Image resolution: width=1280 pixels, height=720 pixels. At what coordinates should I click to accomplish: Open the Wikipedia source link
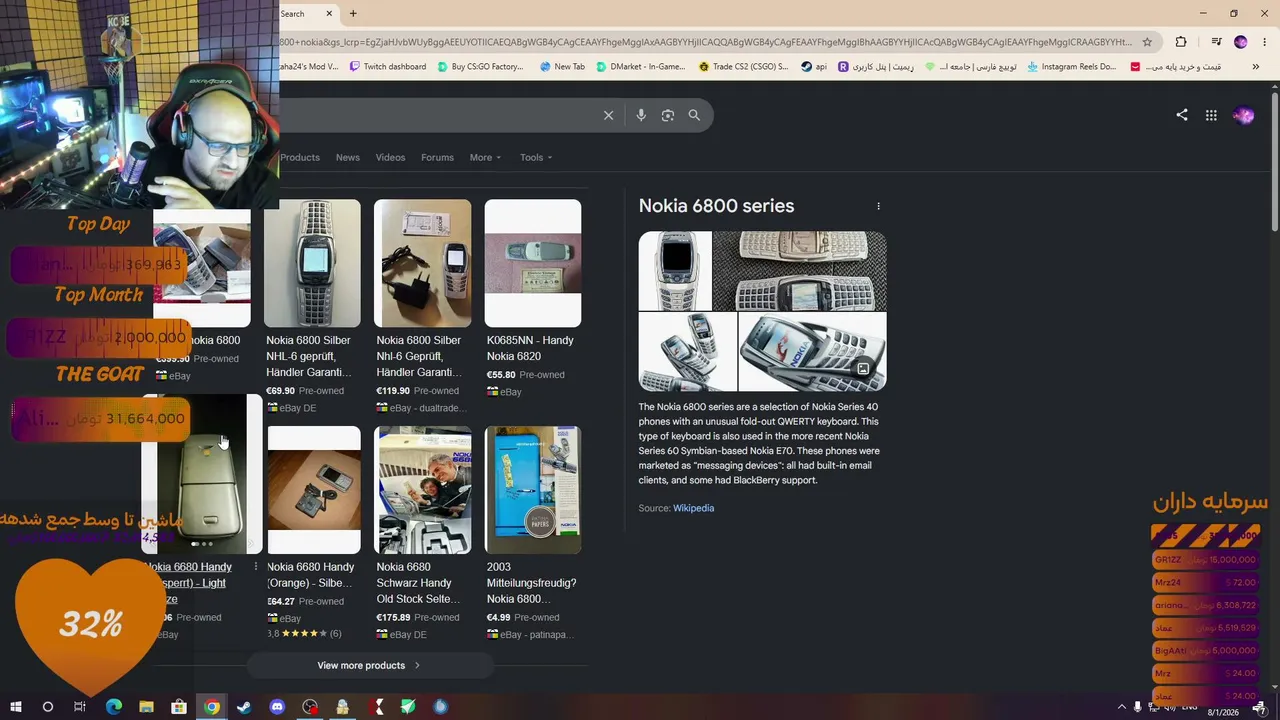[693, 508]
